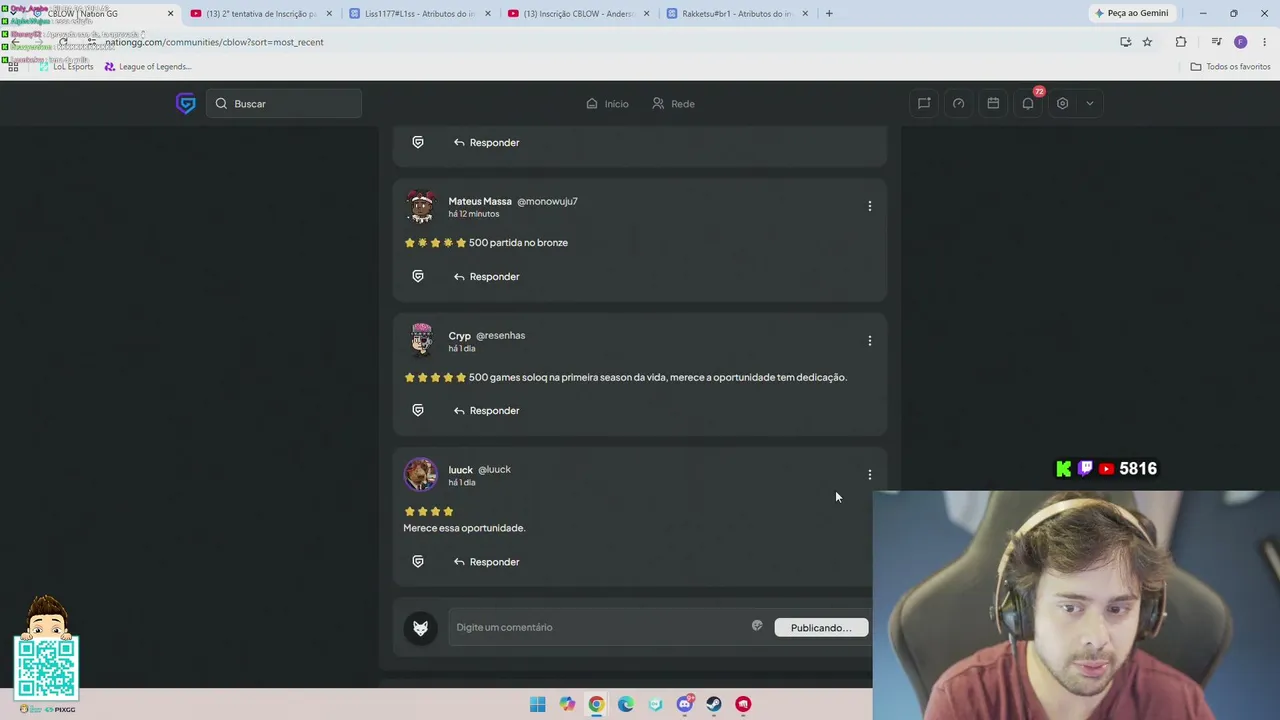Image resolution: width=1280 pixels, height=720 pixels.
Task: Open Cryp's profile avatar
Action: (x=421, y=340)
